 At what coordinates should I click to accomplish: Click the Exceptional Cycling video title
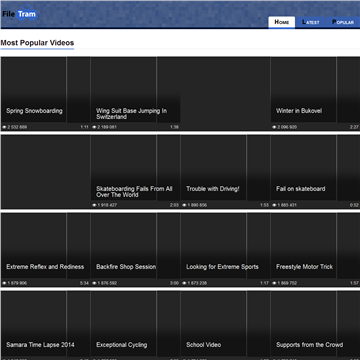pyautogui.click(x=122, y=345)
